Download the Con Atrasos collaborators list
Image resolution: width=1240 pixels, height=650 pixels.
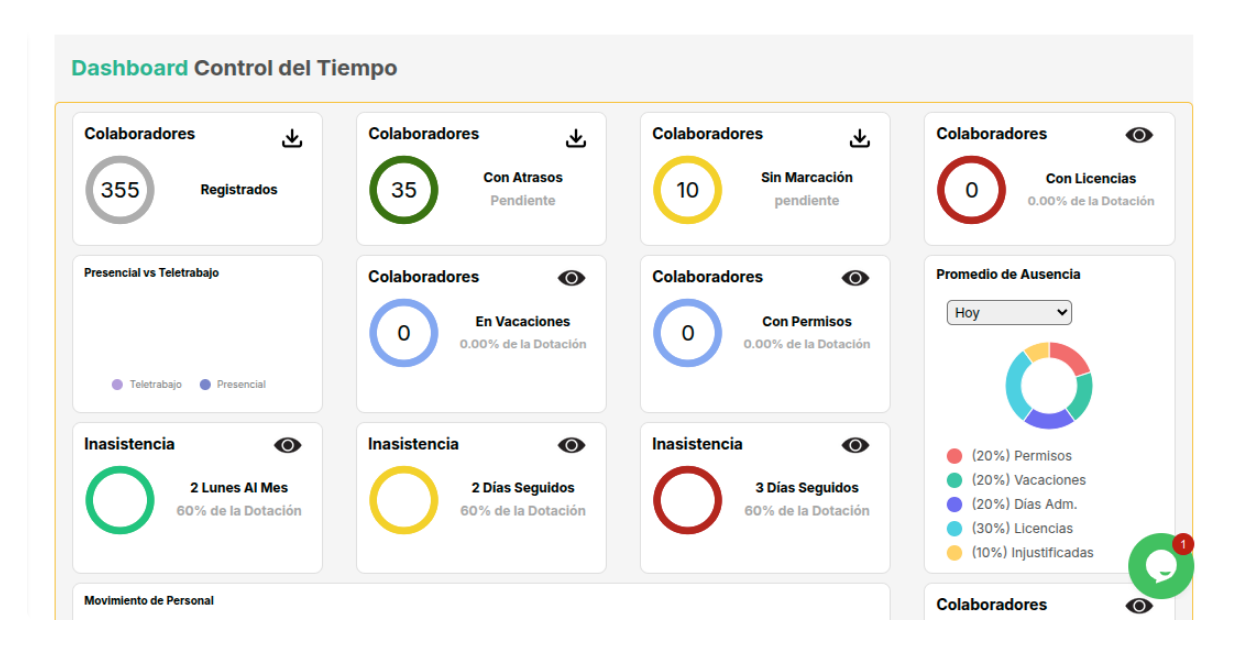[576, 138]
